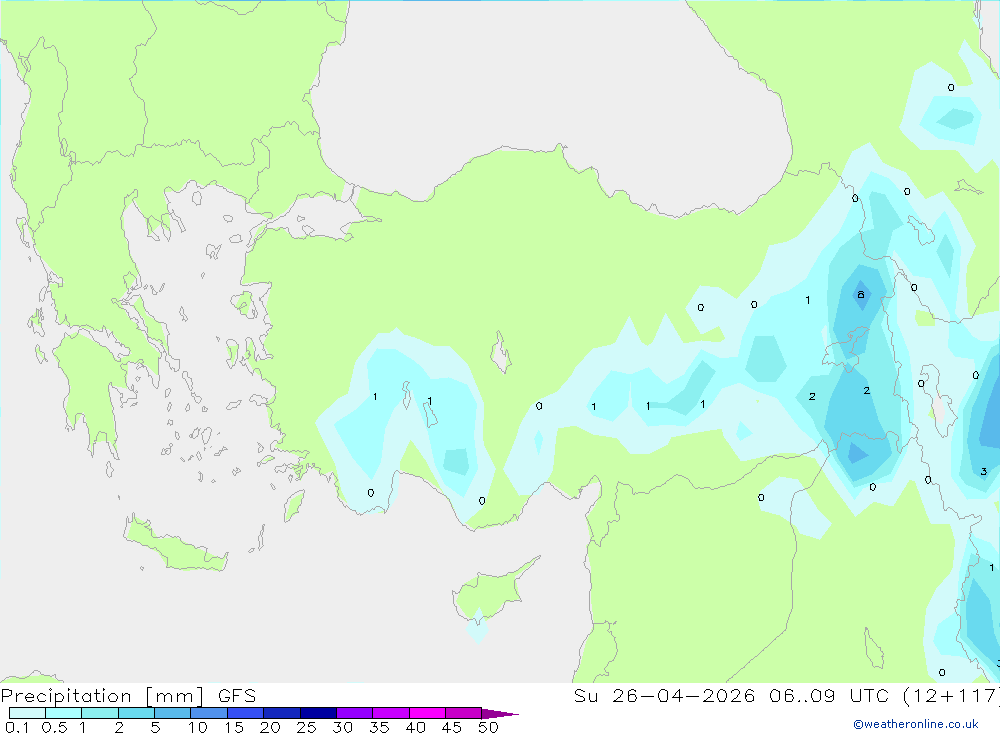
Task: Click the '(12+117)' forecast offset text
Action: tap(951, 696)
